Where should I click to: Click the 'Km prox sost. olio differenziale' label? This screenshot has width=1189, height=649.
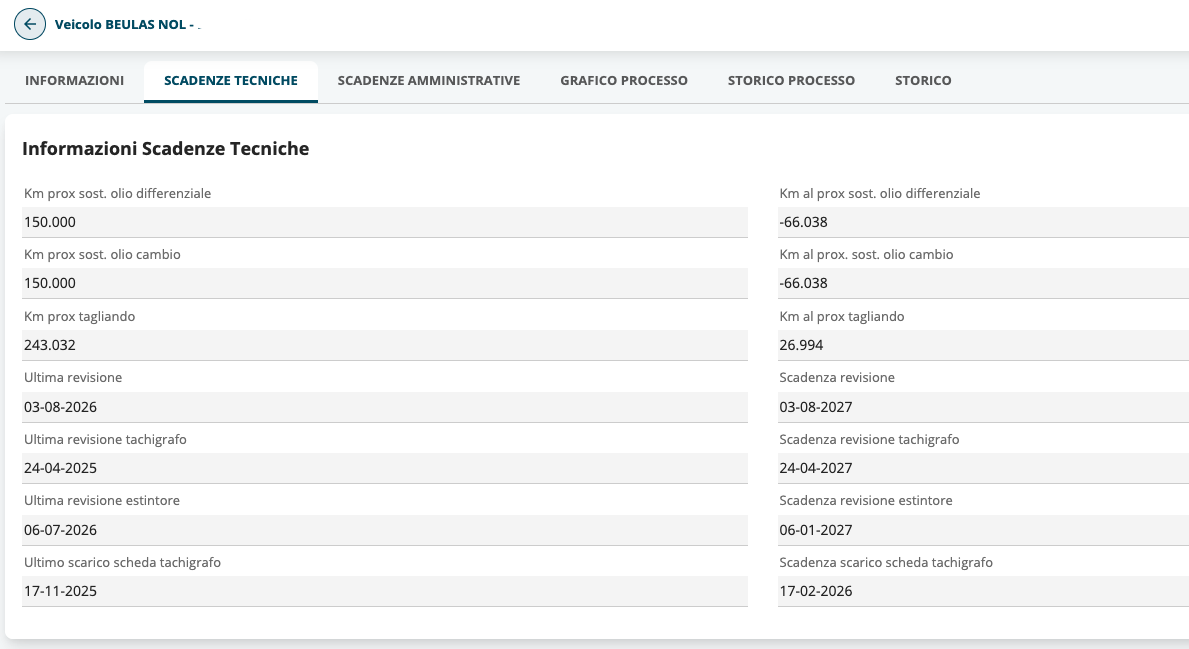pos(118,193)
